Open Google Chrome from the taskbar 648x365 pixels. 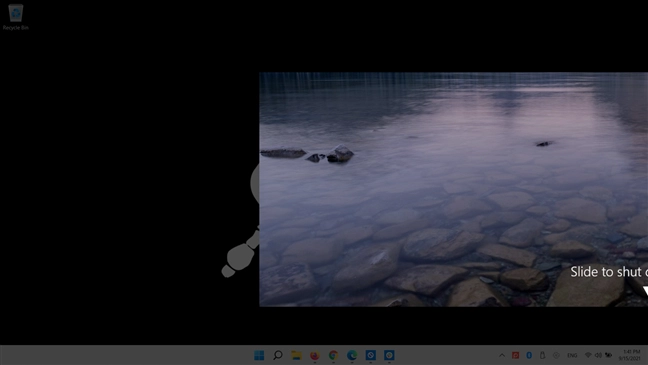click(334, 355)
